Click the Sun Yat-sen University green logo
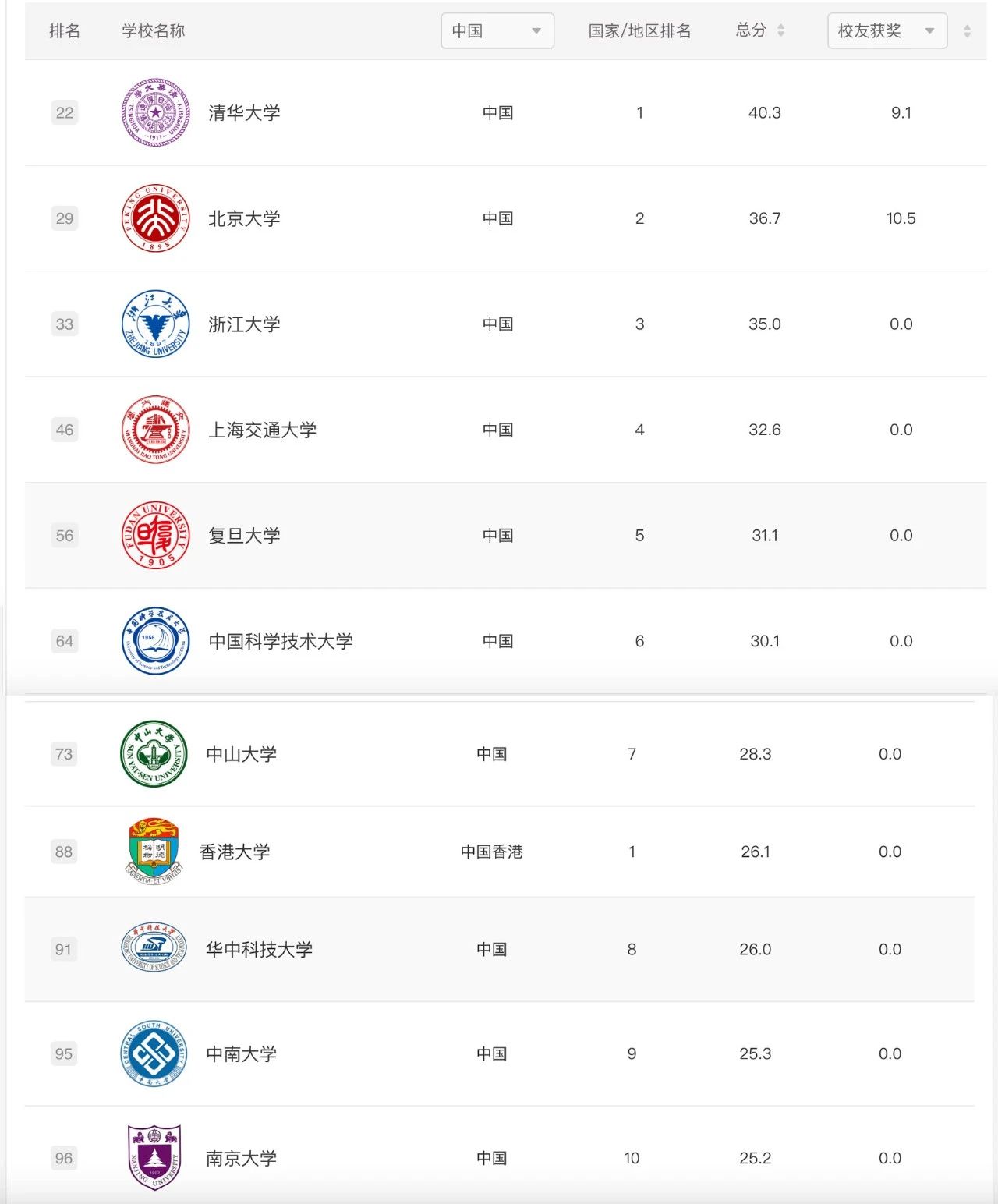This screenshot has width=998, height=1204. point(154,754)
